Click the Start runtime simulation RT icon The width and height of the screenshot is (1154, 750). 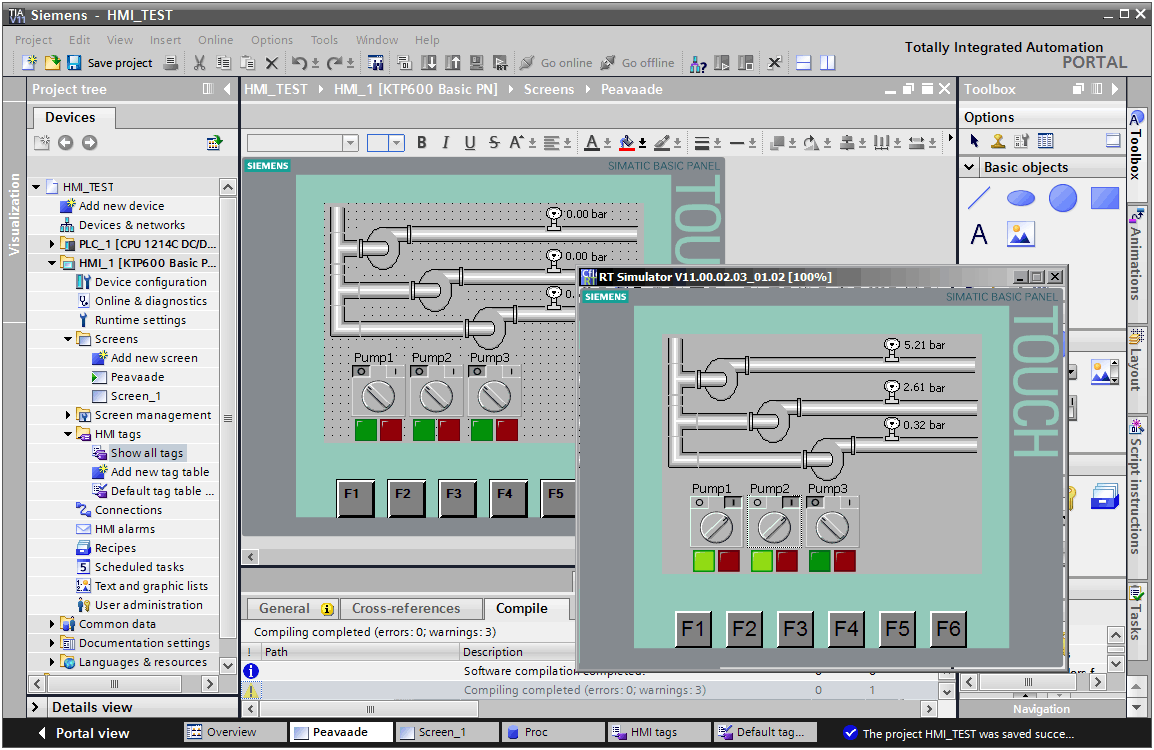point(500,63)
